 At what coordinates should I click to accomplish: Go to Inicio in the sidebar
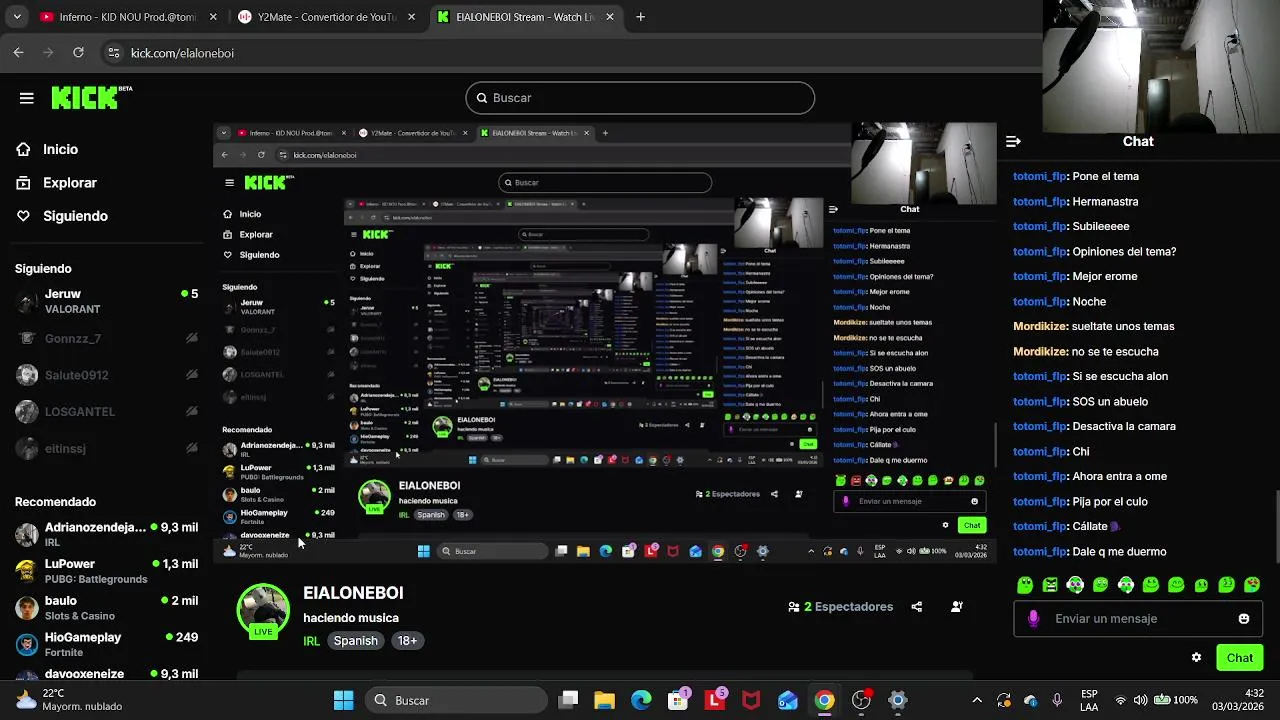point(60,149)
